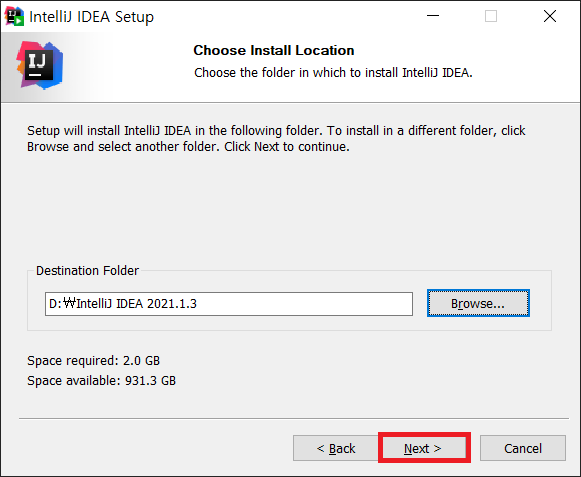Click the 'Space required: 2.0 GB' text
This screenshot has width=581, height=477.
click(93, 361)
